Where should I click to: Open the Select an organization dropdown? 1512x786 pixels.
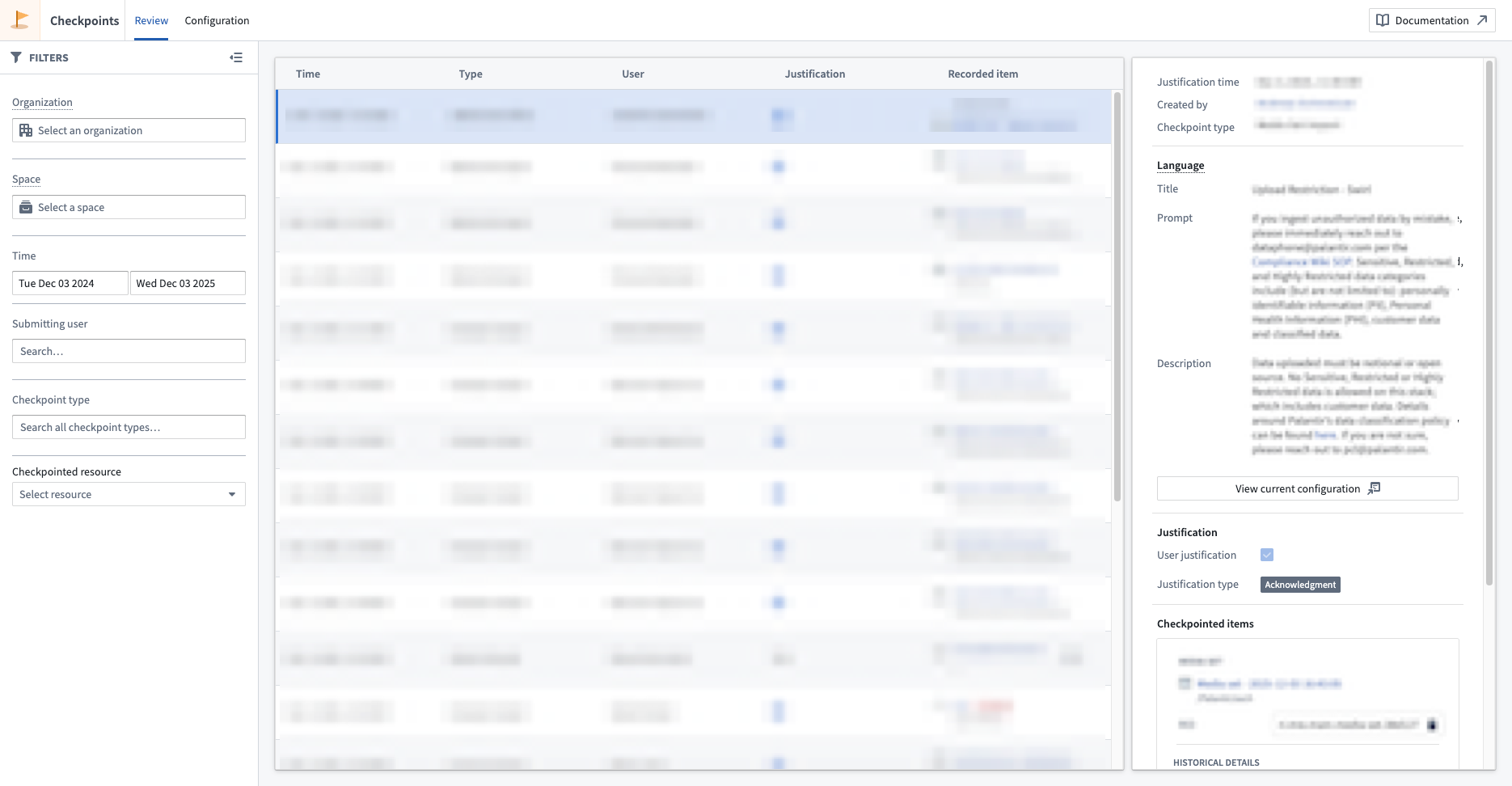click(x=129, y=130)
